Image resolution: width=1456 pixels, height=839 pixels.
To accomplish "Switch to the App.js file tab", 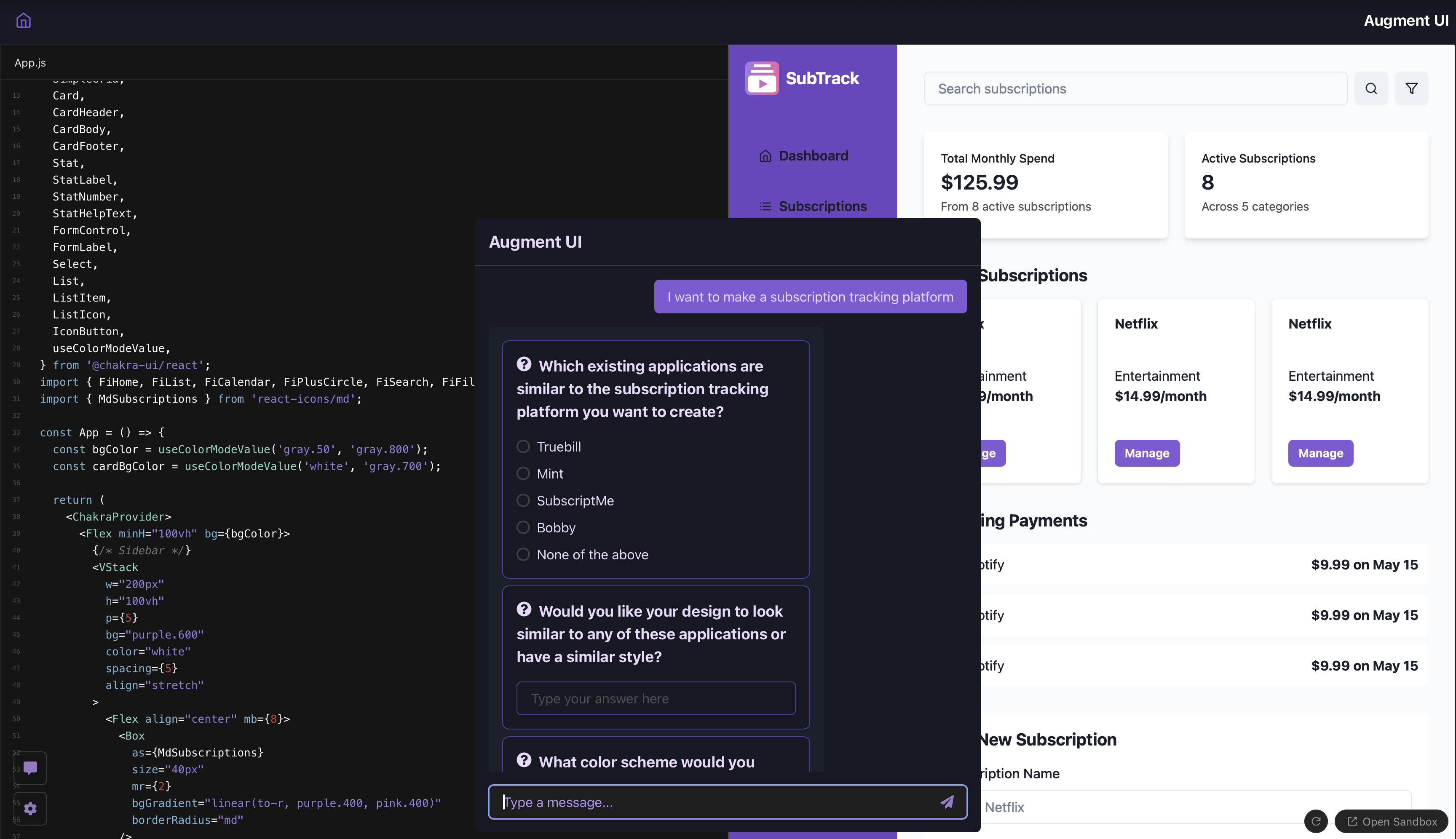I will coord(31,63).
